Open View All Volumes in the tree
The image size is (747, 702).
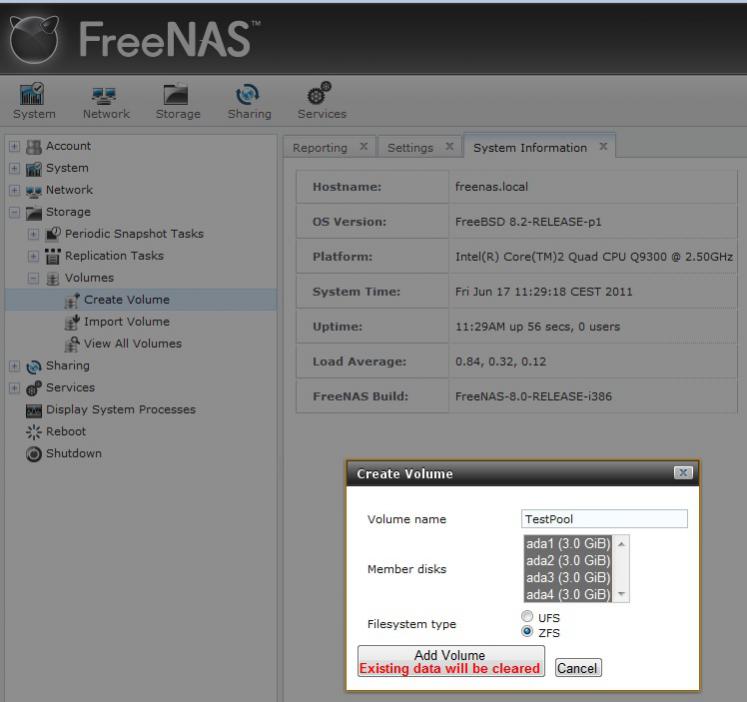(x=133, y=343)
